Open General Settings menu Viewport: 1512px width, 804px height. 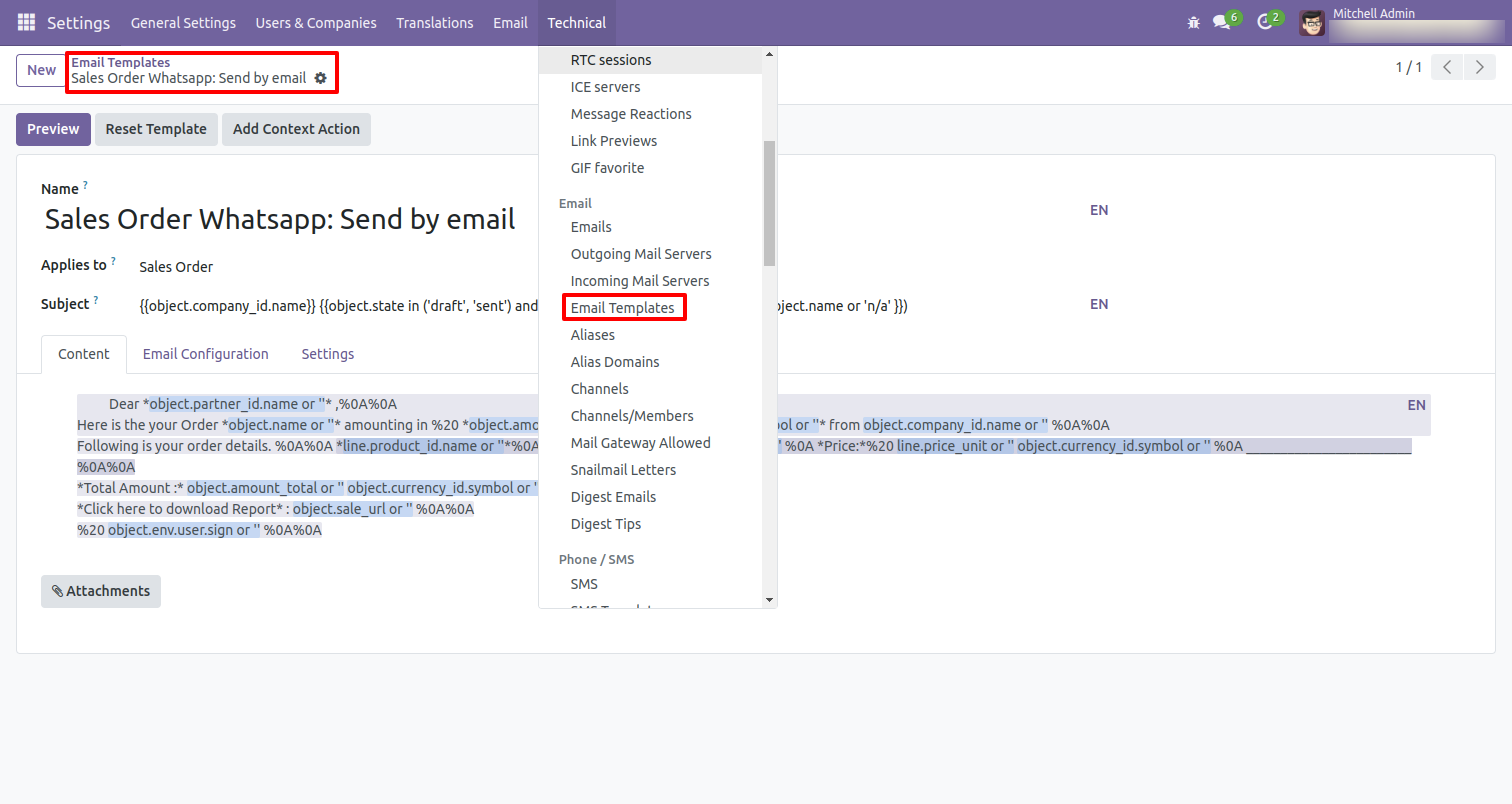coord(183,22)
